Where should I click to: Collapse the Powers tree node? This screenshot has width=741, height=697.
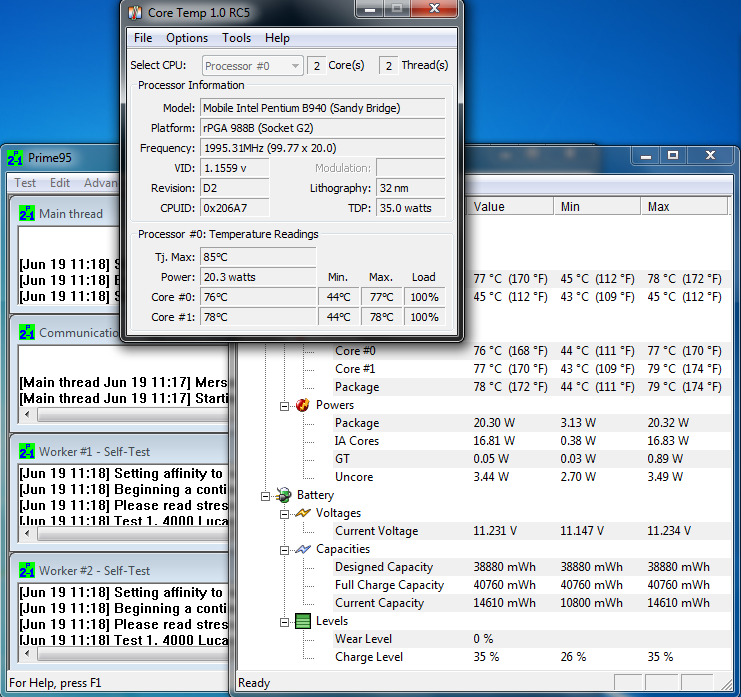pyautogui.click(x=284, y=406)
